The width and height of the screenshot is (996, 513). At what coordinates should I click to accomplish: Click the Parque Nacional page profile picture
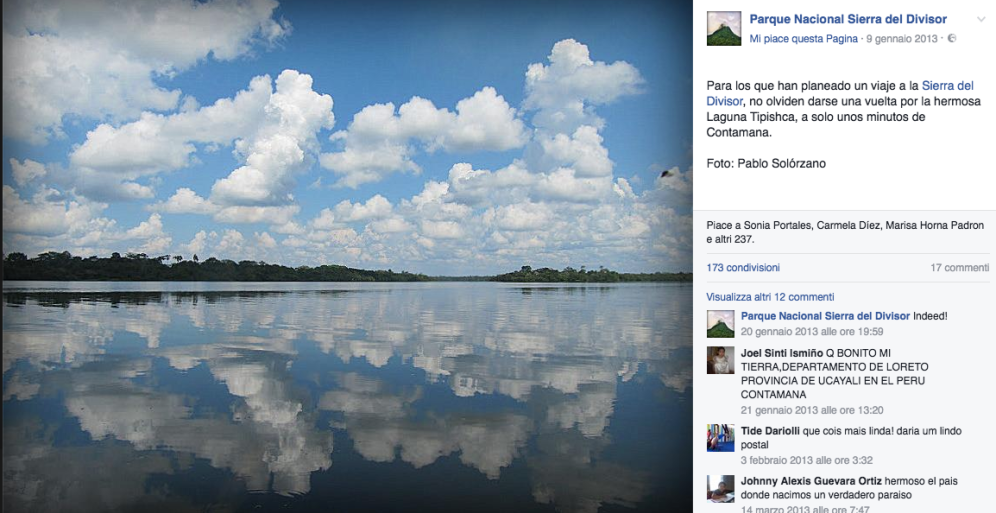[723, 28]
